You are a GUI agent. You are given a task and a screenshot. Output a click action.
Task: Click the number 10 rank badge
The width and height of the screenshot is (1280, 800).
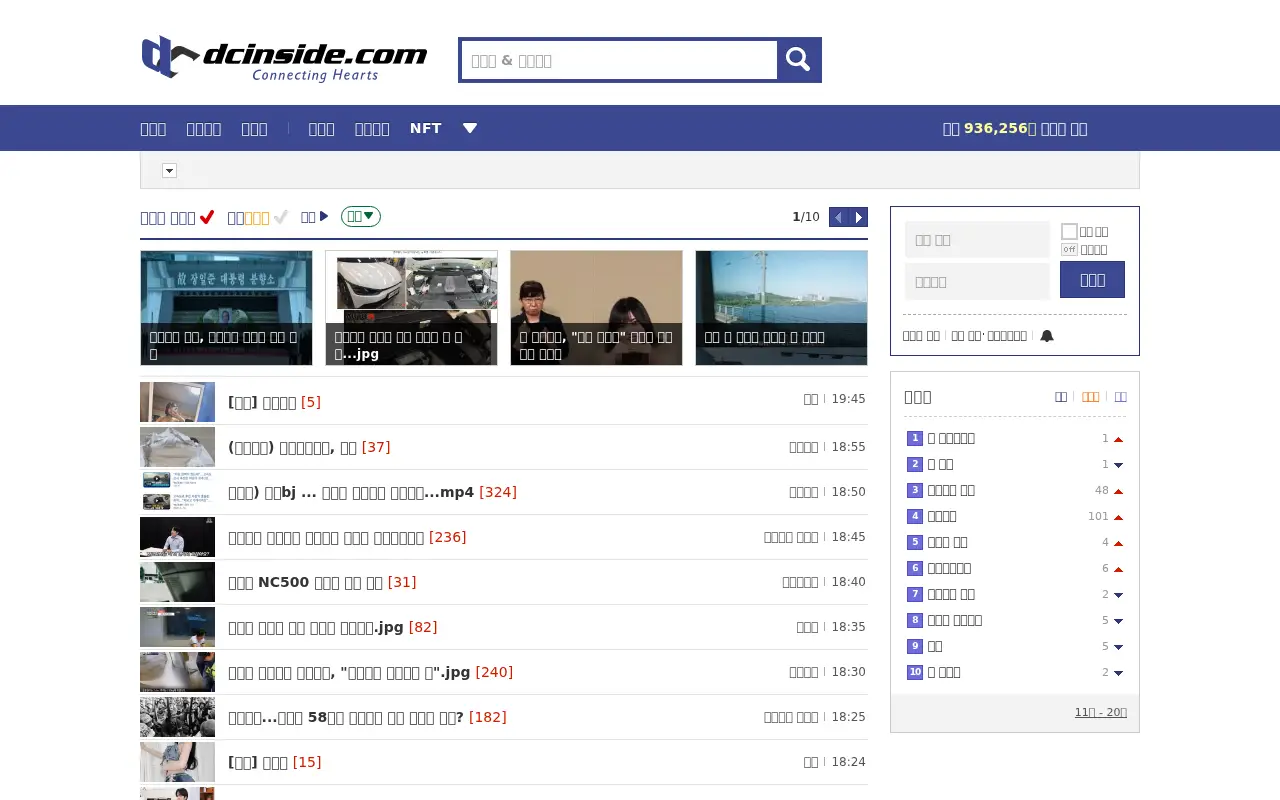pyautogui.click(x=915, y=672)
